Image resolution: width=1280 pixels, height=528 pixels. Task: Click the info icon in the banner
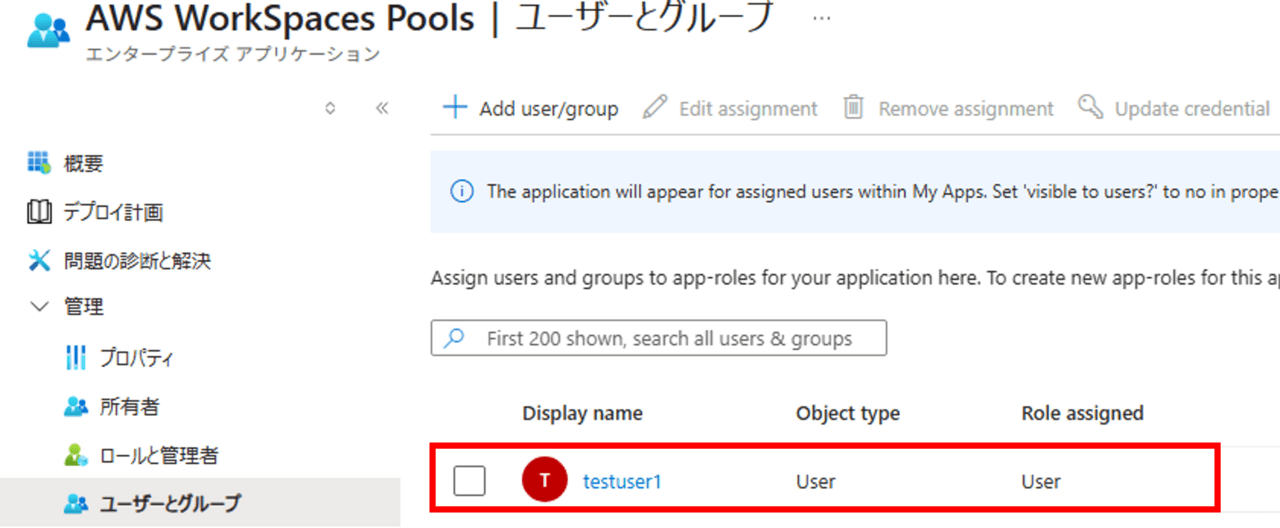[462, 191]
